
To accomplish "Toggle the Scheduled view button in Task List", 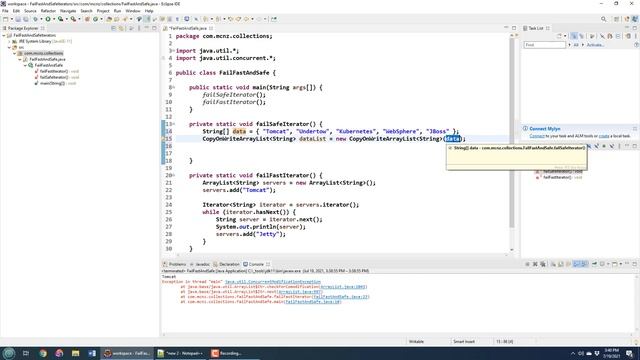I will pos(582,36).
